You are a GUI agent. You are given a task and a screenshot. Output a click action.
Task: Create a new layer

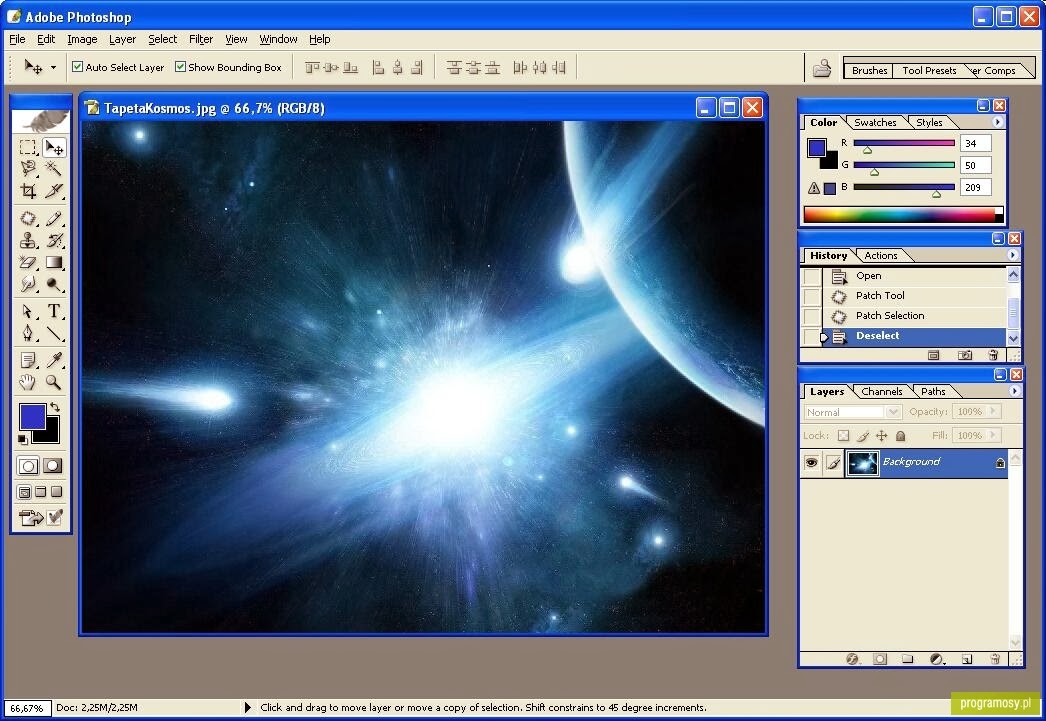(x=967, y=659)
